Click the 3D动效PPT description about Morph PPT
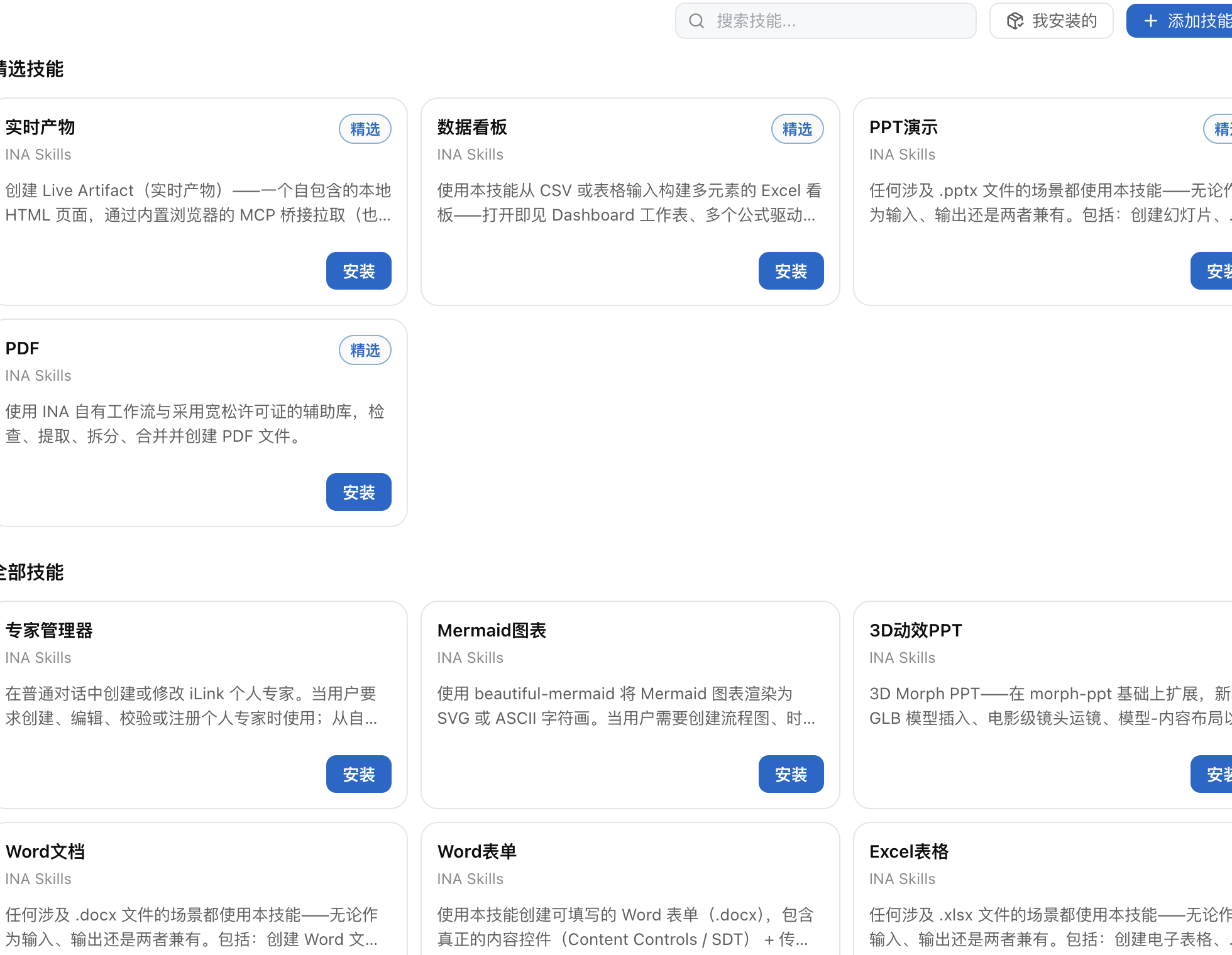Viewport: 1232px width, 955px height. [1050, 706]
